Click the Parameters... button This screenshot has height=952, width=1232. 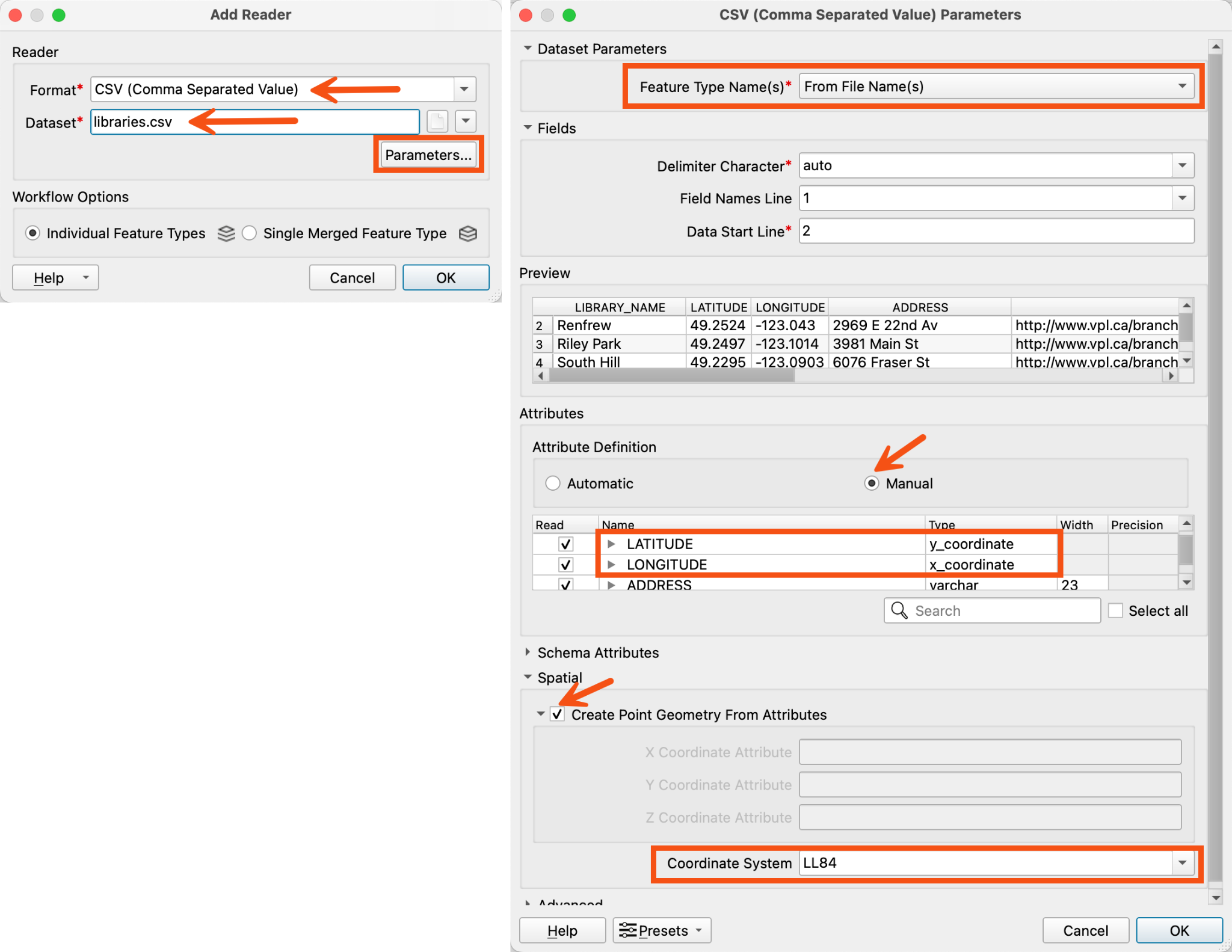(x=428, y=155)
